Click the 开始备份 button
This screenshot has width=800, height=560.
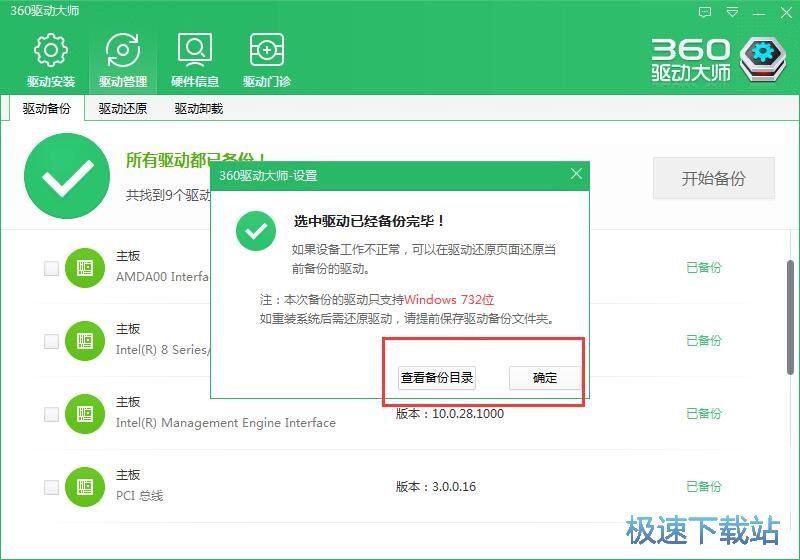(x=713, y=178)
